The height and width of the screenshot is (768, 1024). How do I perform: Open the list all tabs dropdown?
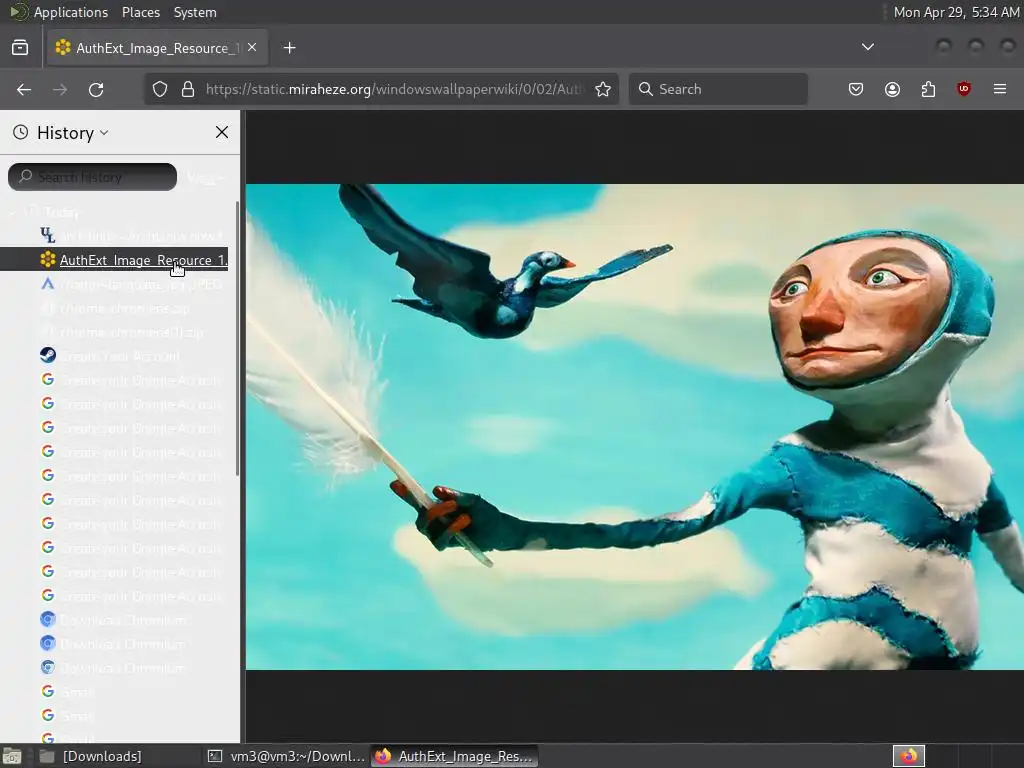(x=867, y=47)
